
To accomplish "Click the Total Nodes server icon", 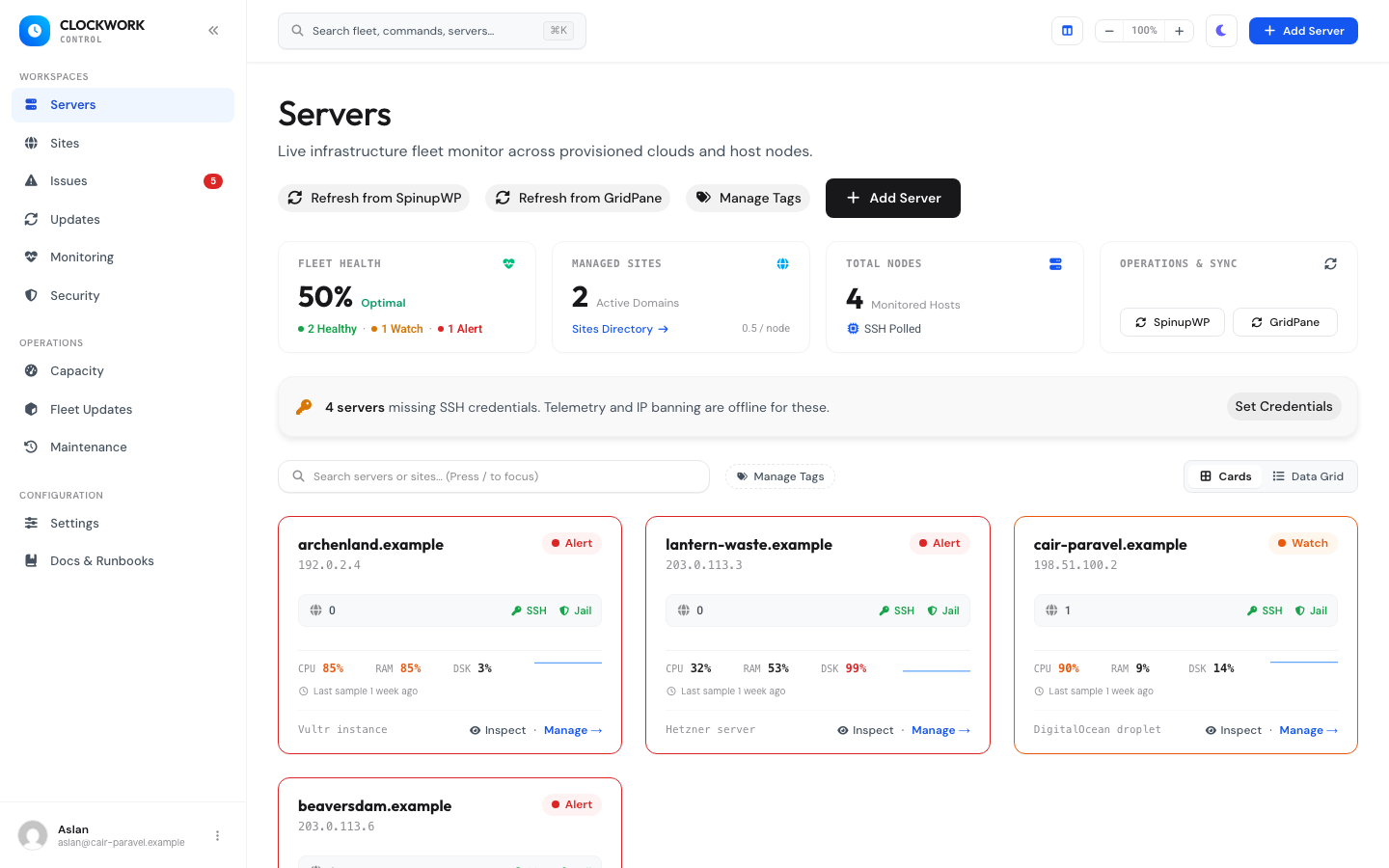I will (1055, 263).
